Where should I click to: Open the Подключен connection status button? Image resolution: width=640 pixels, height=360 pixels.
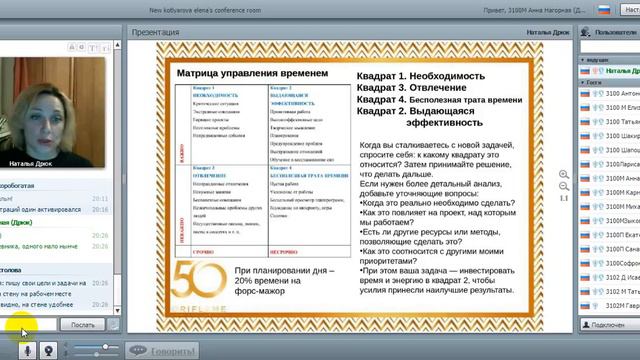(610, 325)
